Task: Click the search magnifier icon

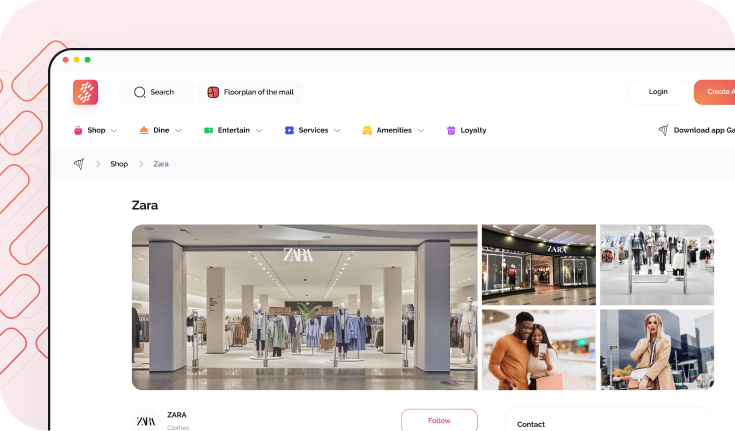Action: tap(140, 92)
